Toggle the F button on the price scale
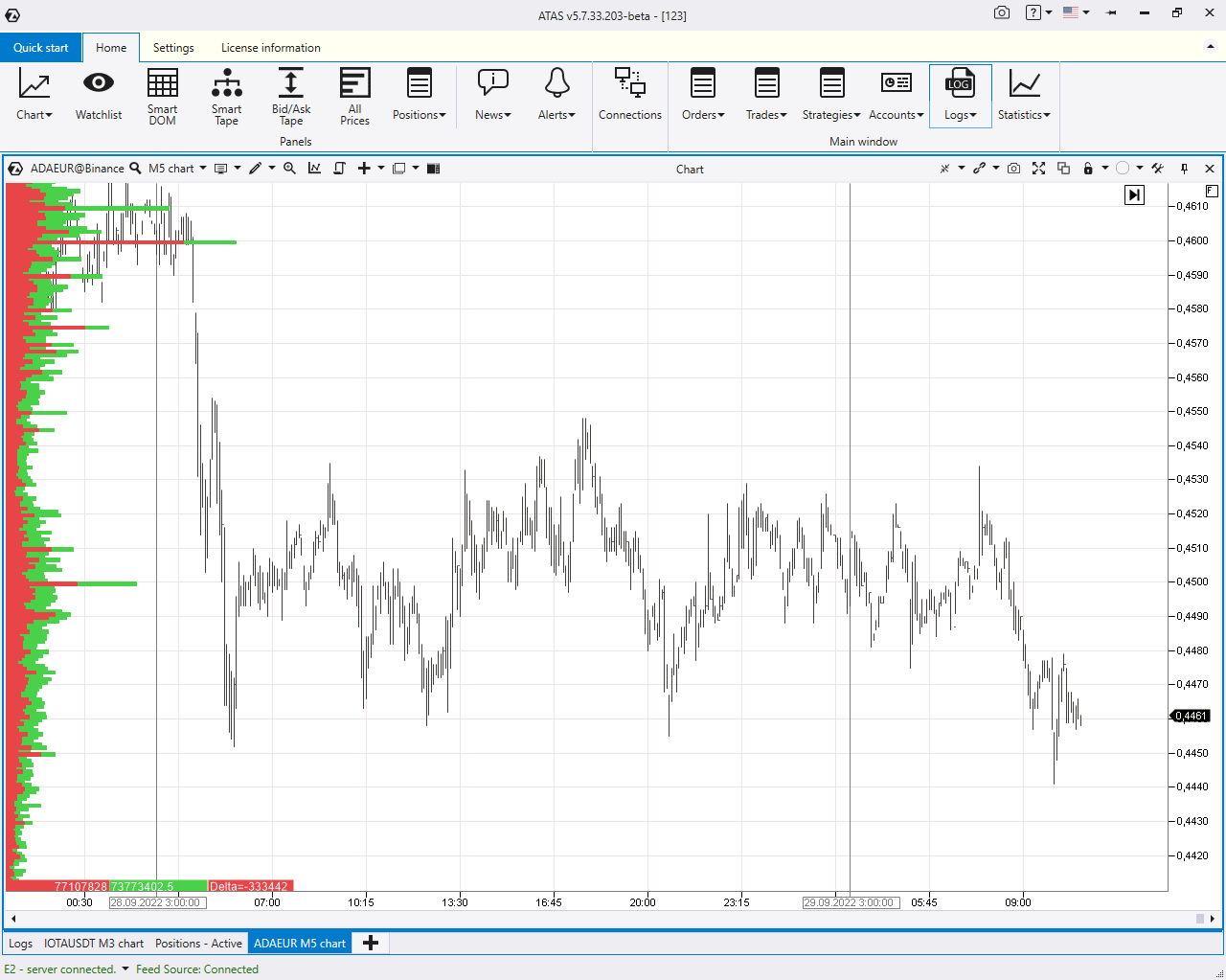 (x=1212, y=191)
